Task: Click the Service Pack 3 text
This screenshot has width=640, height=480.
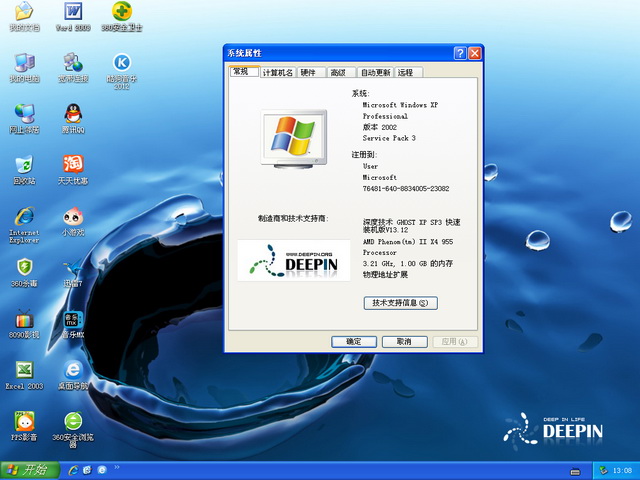Action: click(x=389, y=138)
